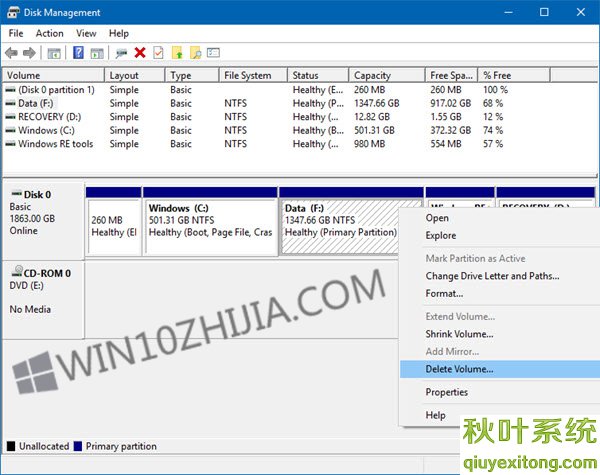Click the 74 % free cell
Viewport: 600px width, 475px height.
pos(493,130)
